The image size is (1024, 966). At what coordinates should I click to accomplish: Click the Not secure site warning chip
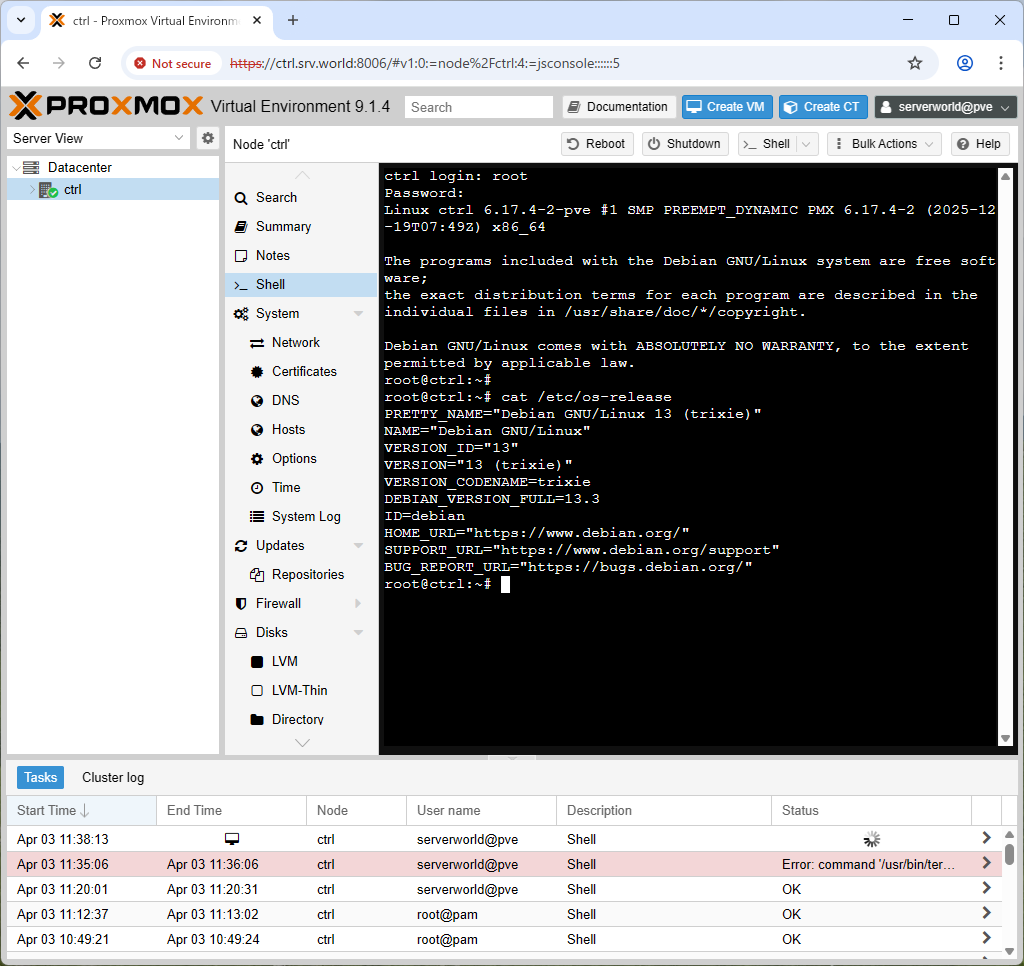pyautogui.click(x=173, y=63)
